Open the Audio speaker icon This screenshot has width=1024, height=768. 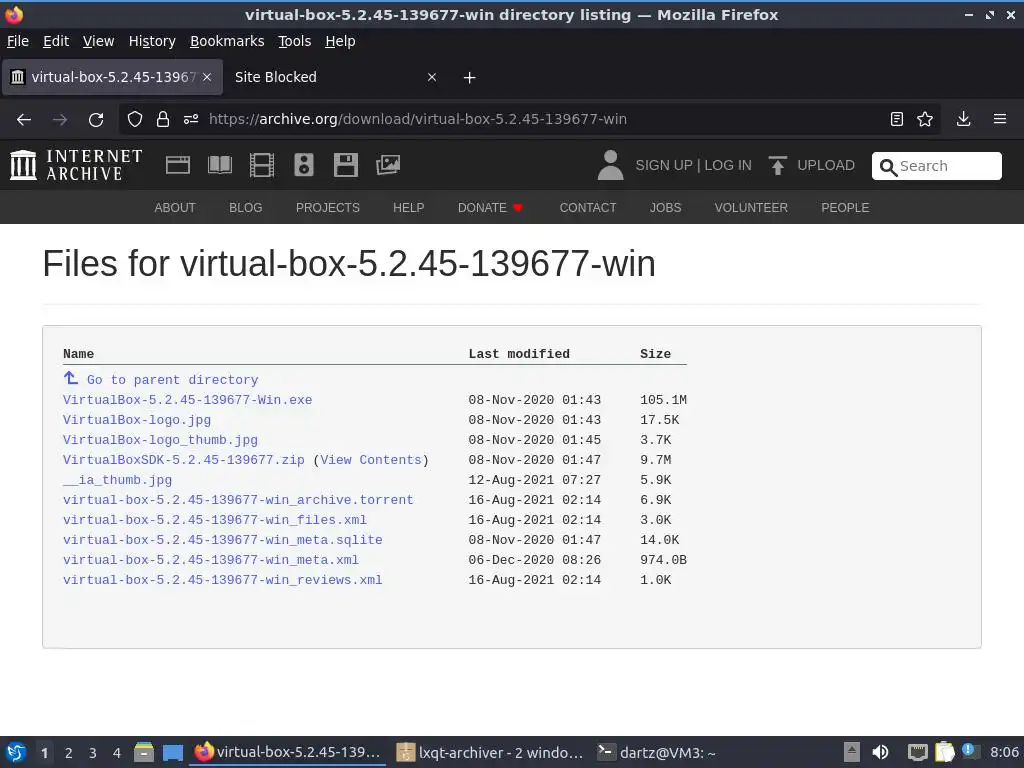pos(304,165)
